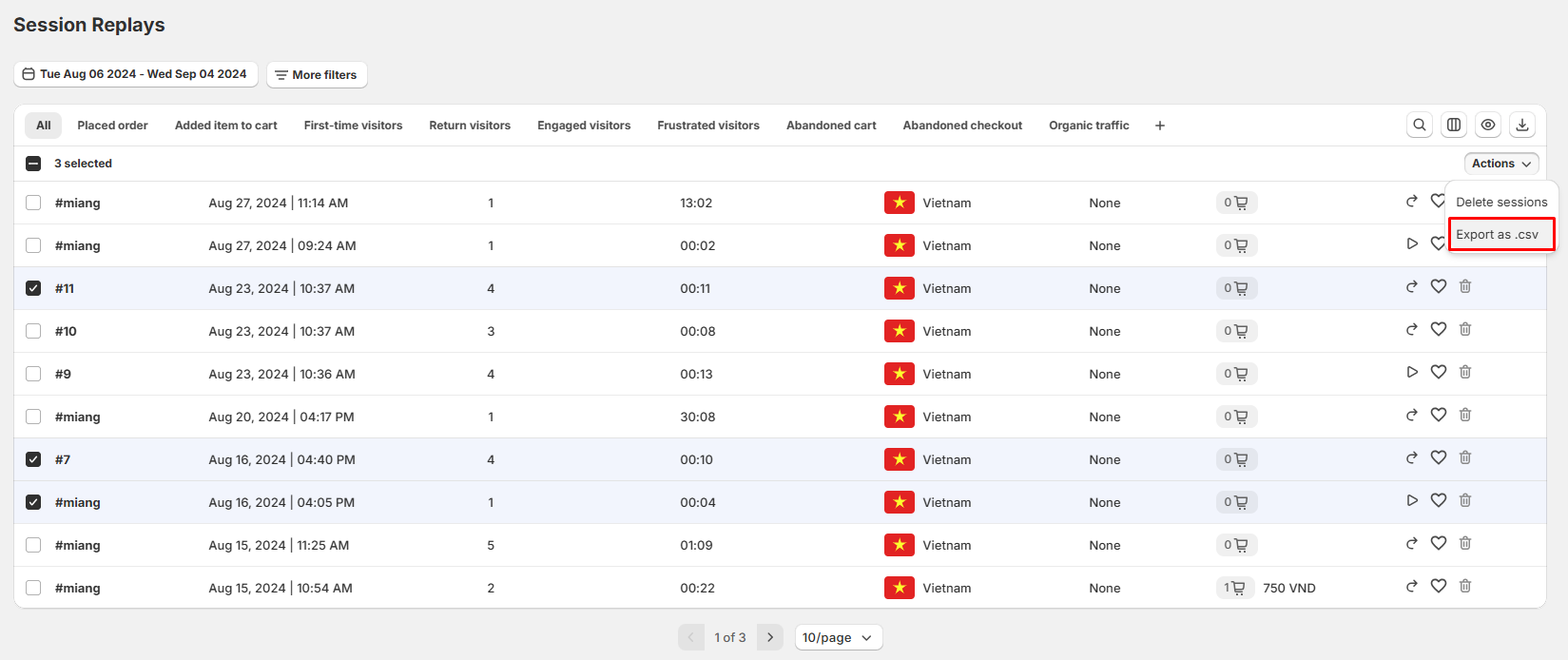Click the search icon above the table
This screenshot has height=660, width=1568.
(1420, 125)
